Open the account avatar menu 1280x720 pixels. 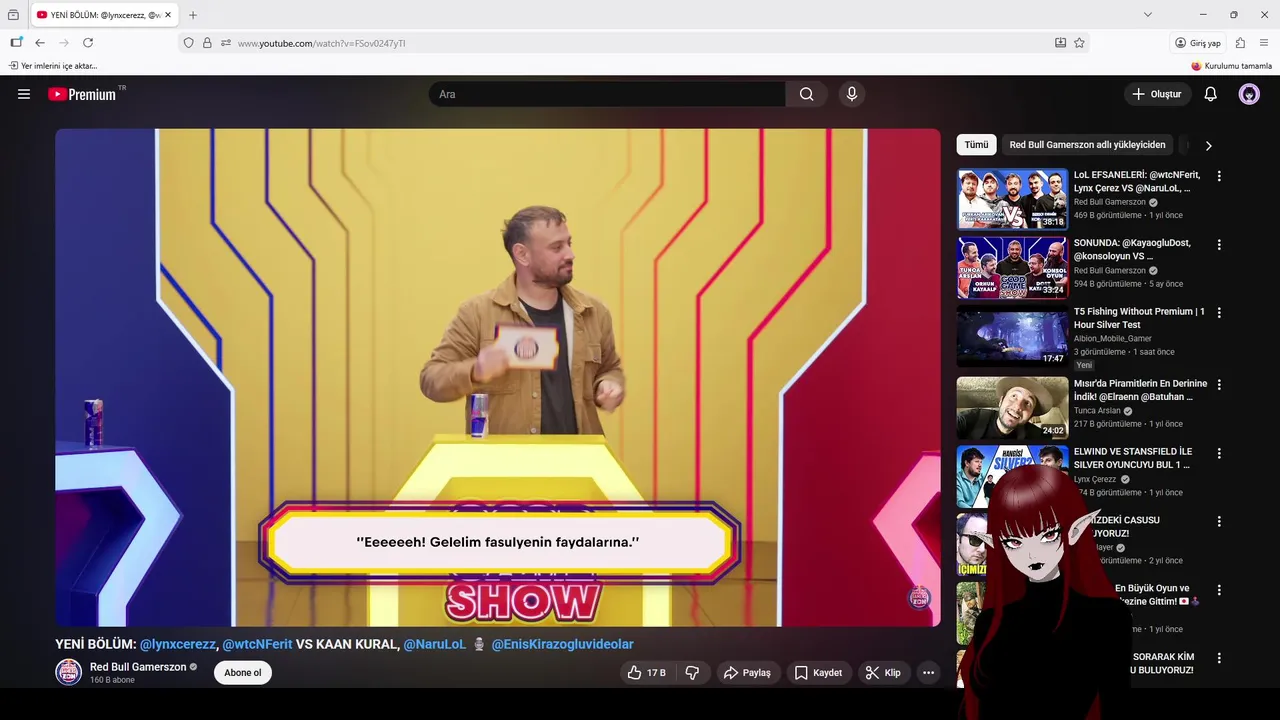pyautogui.click(x=1249, y=94)
